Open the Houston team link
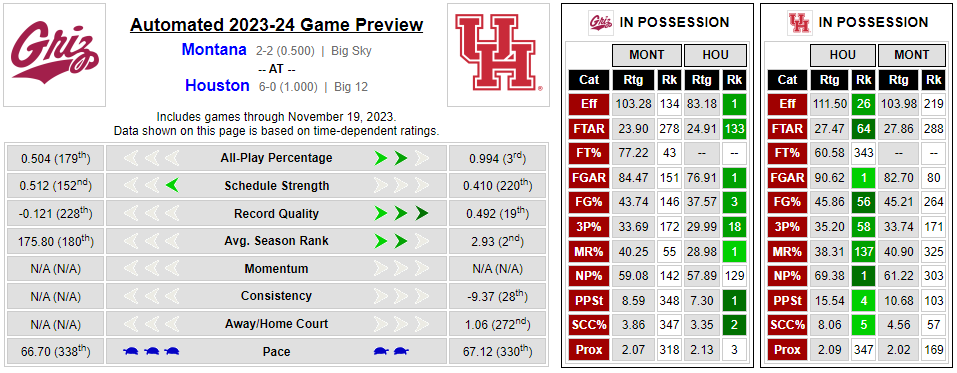This screenshot has width=957, height=373. coord(217,86)
